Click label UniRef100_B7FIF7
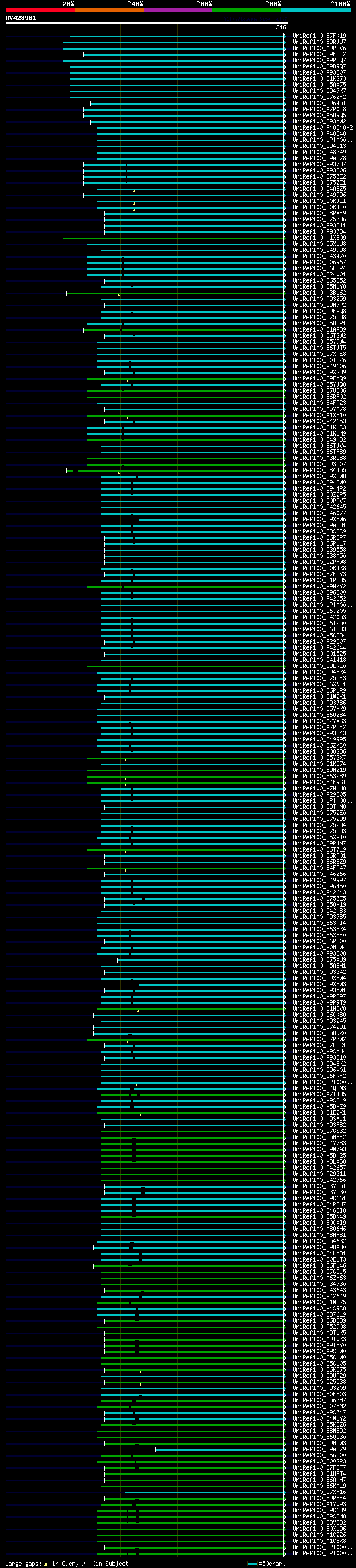Screen dimensions: 356x1568 click(x=319, y=1467)
